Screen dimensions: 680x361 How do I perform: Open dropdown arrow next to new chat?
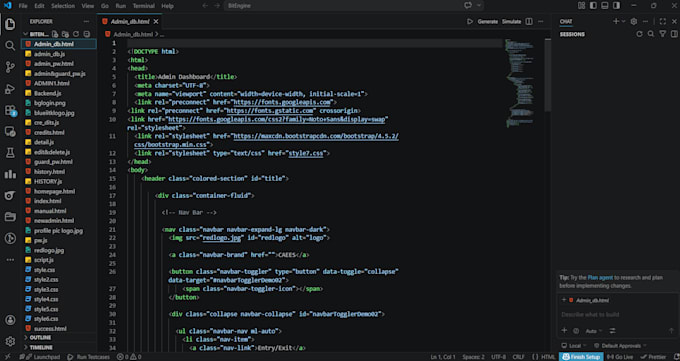pyautogui.click(x=624, y=21)
